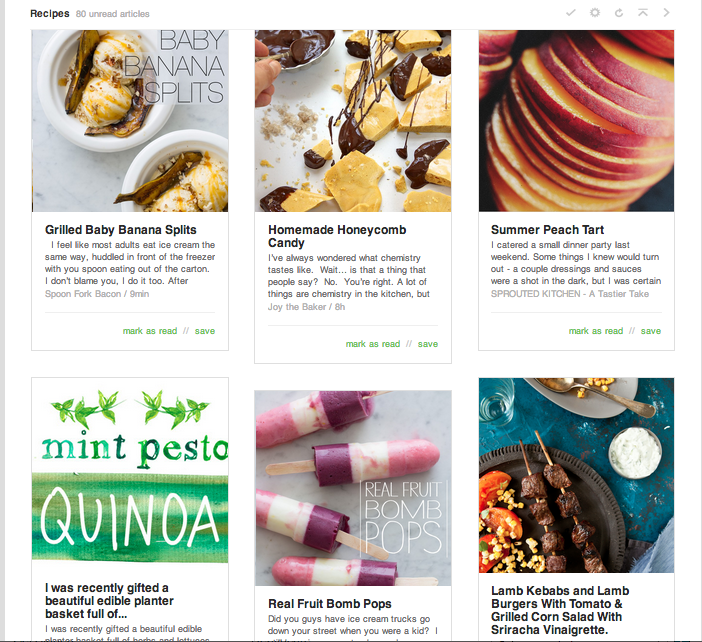Open the settings gear icon

pyautogui.click(x=595, y=13)
